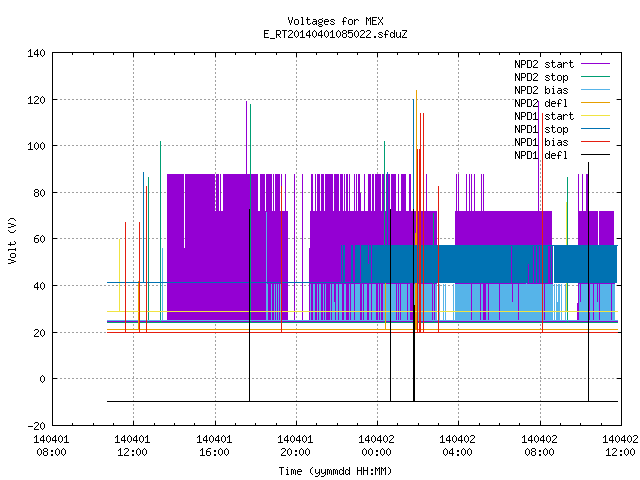Click the E_RT20140401085022.sfduZ file name subtitle
This screenshot has height=480, width=640.
click(x=335, y=34)
